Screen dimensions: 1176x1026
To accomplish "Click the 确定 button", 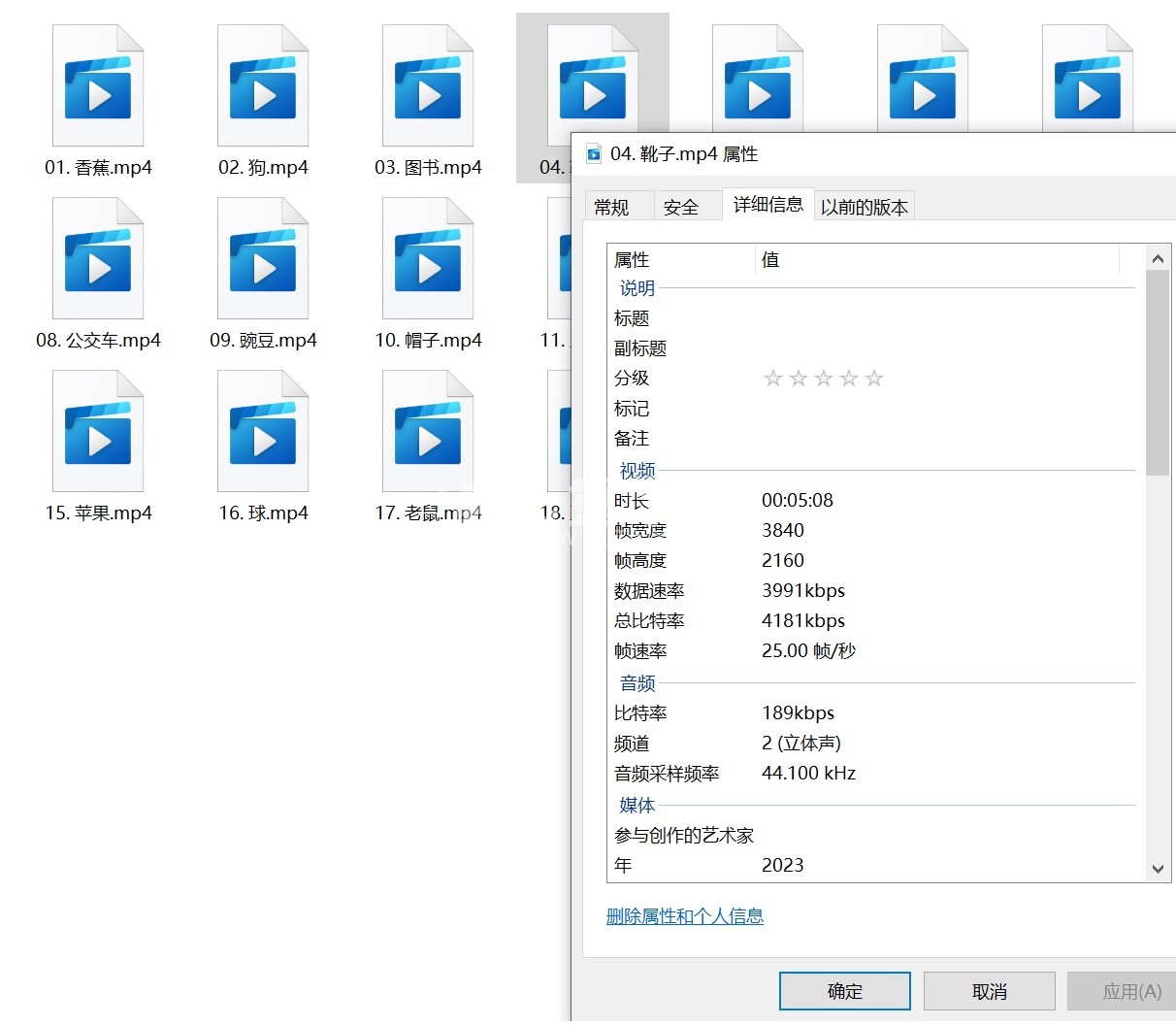I will click(x=844, y=991).
